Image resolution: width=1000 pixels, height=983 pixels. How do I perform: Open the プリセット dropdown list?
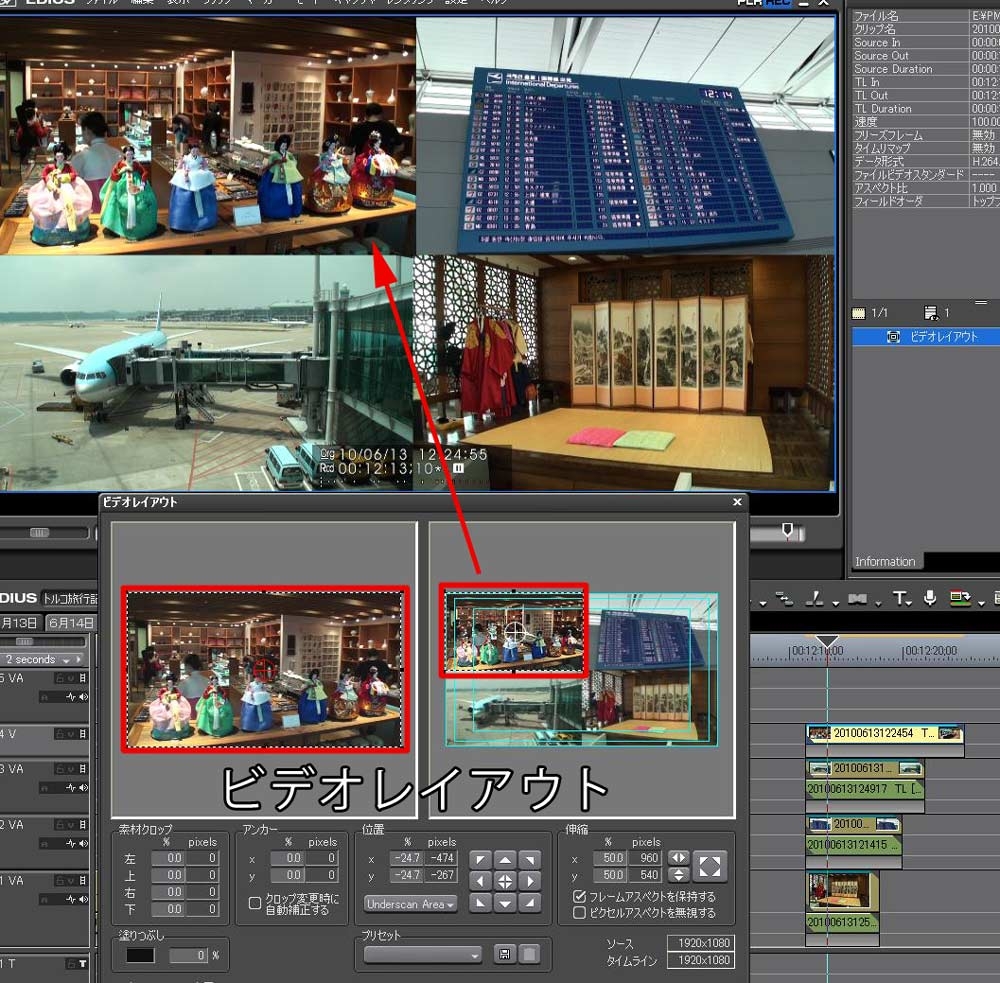coord(423,954)
